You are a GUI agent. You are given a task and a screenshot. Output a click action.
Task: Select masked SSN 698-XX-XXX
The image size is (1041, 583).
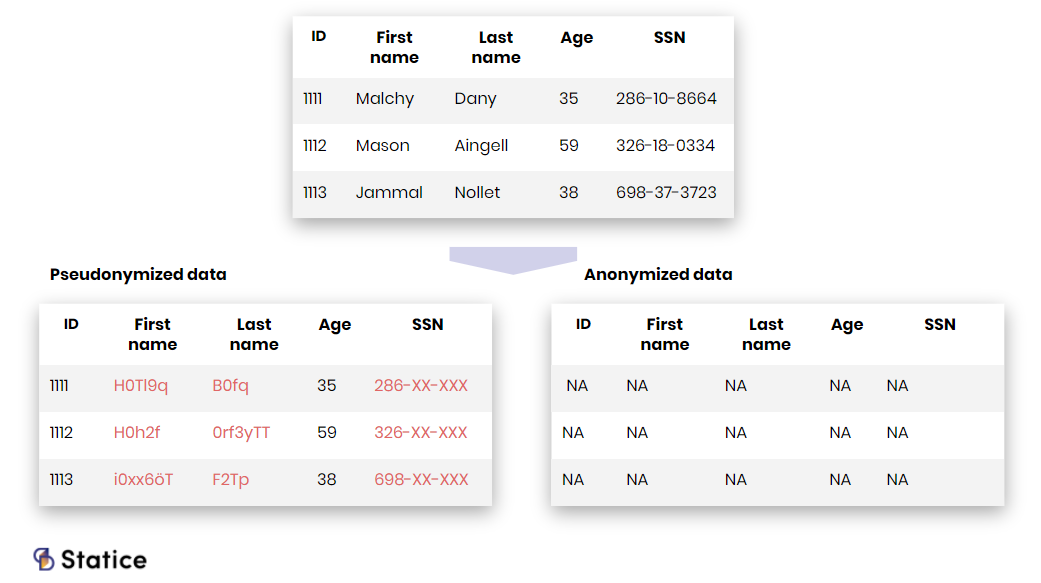(x=421, y=479)
